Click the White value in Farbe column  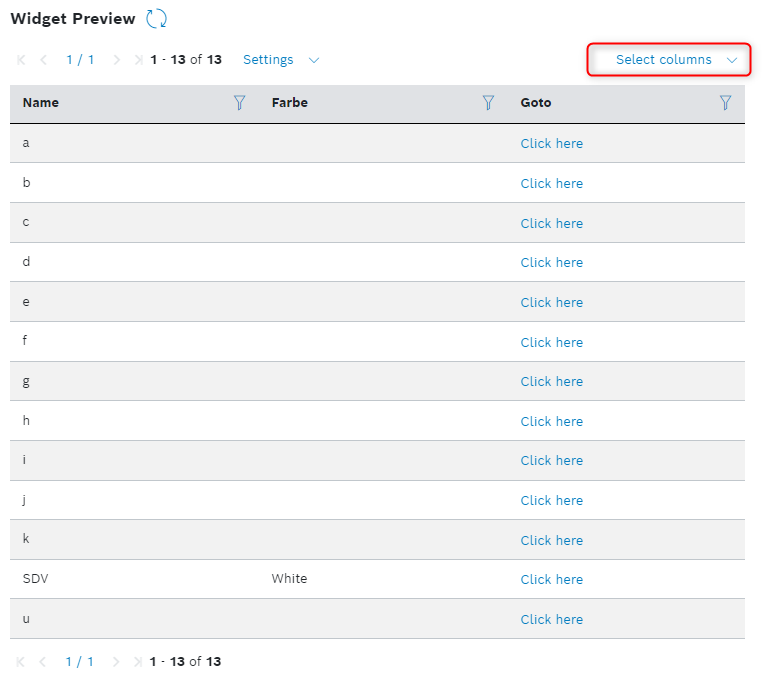pyautogui.click(x=289, y=580)
